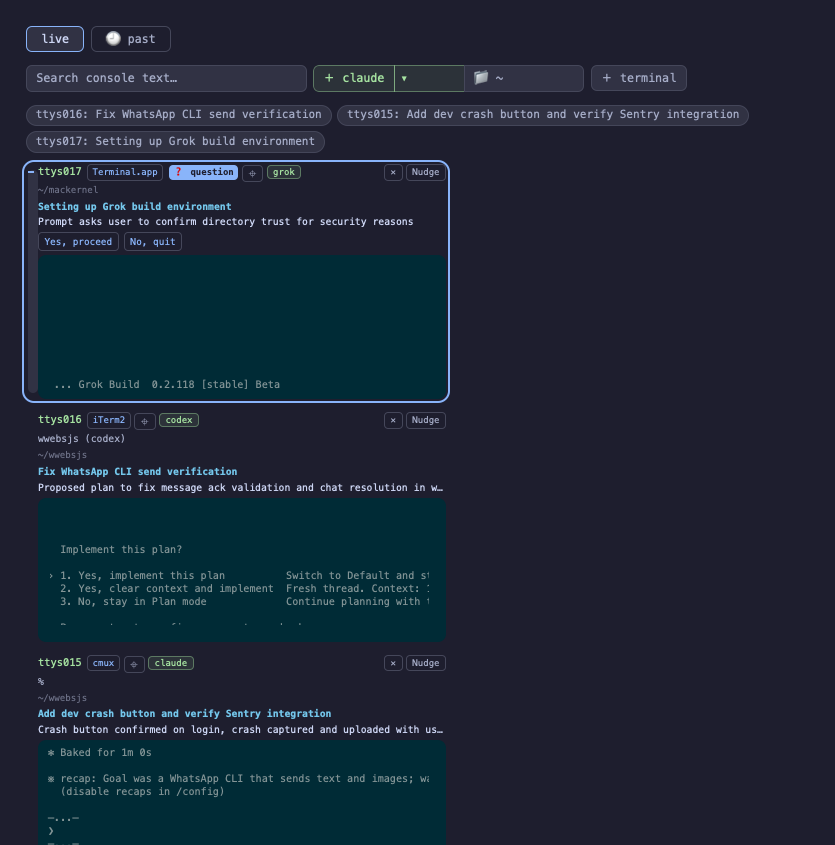Nudge the ttys017 session
835x845 pixels.
pos(425,172)
